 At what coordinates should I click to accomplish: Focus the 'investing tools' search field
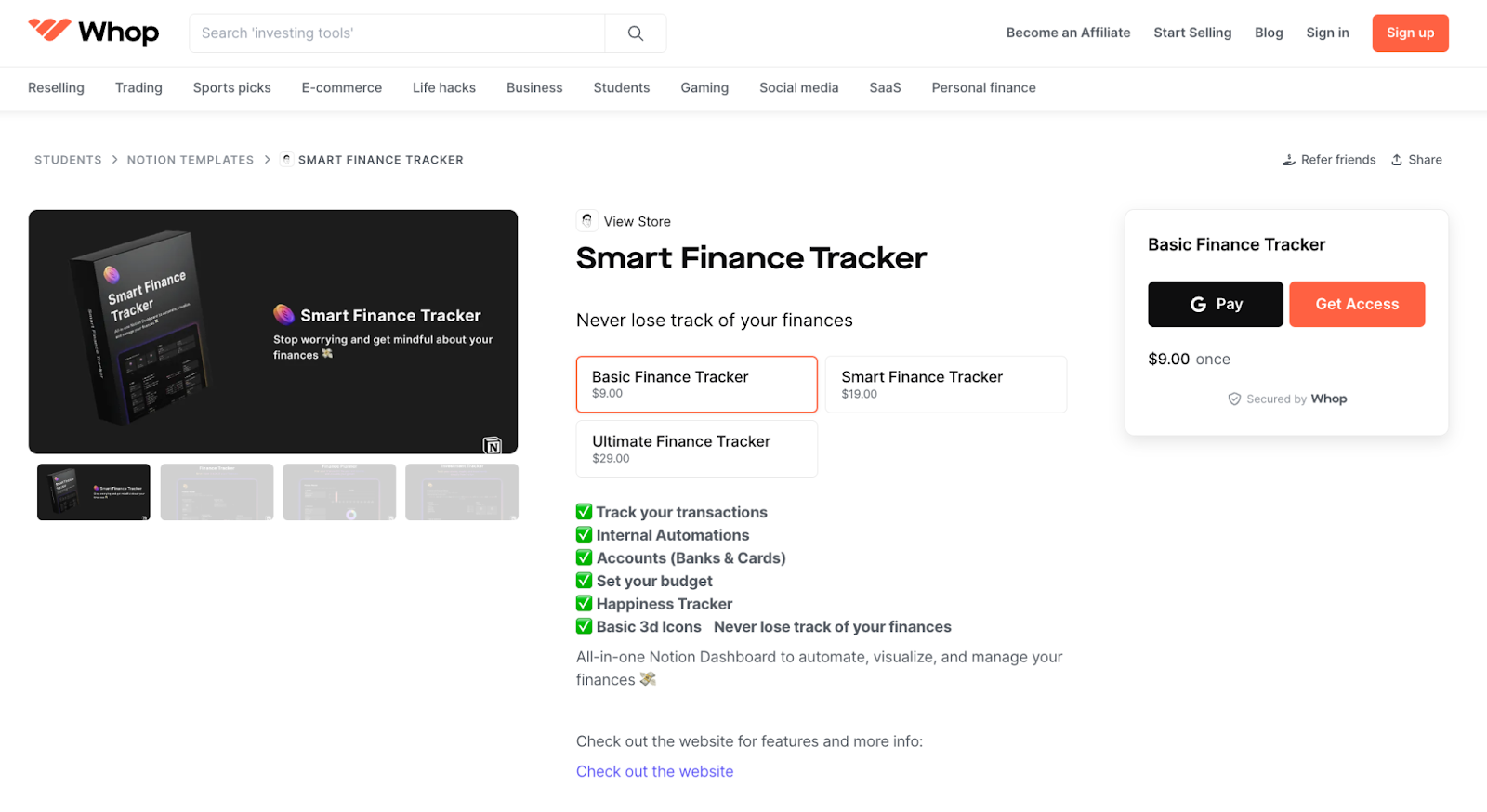pos(397,33)
